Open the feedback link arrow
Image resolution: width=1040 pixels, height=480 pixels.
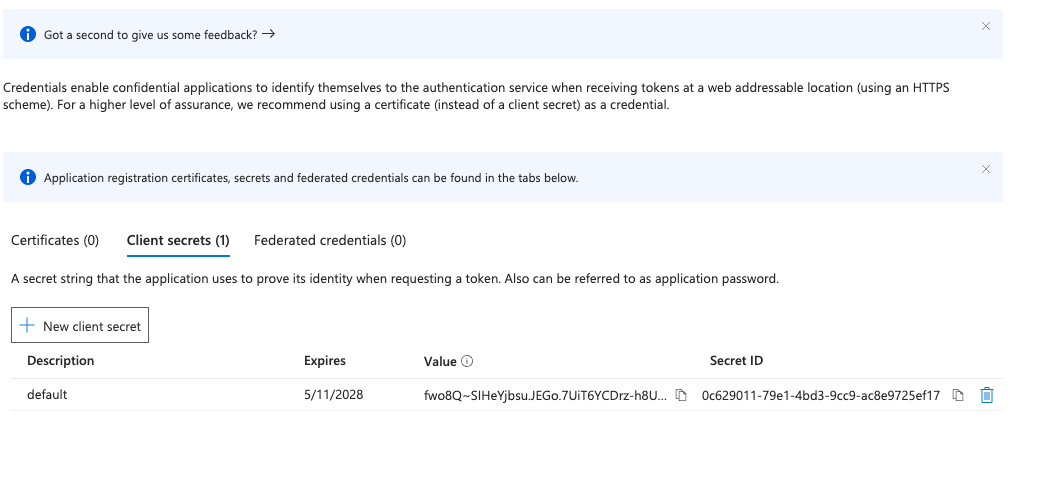coord(269,34)
